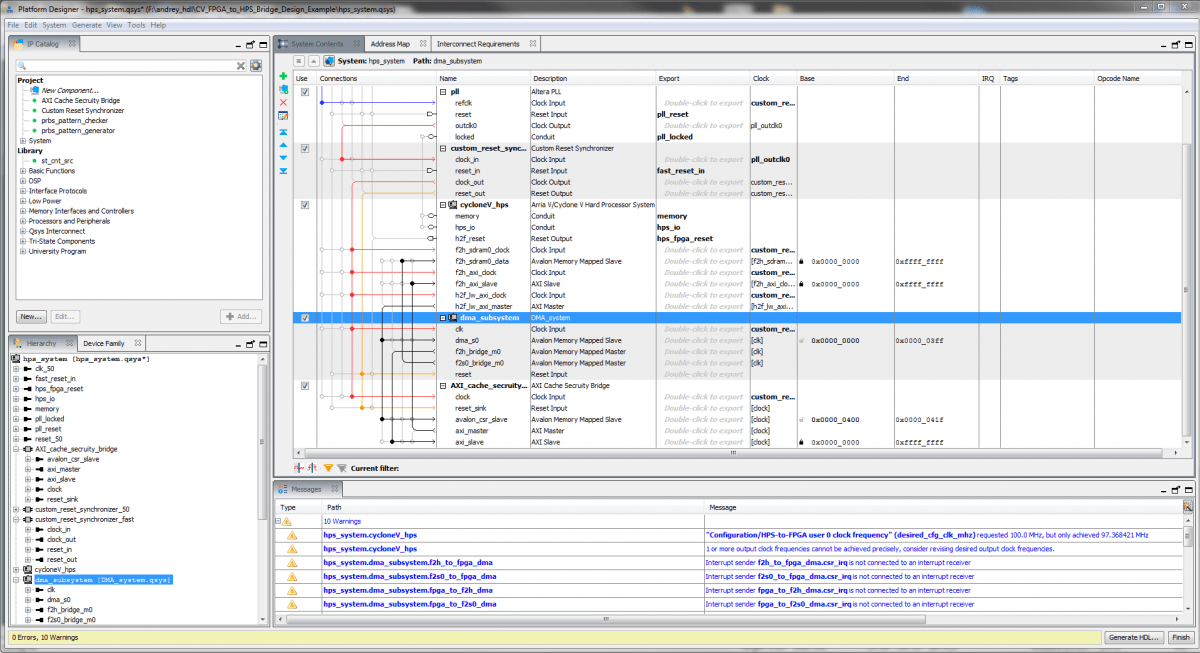Click the move-up blue arrow icon
The height and width of the screenshot is (653, 1200).
pyautogui.click(x=283, y=145)
